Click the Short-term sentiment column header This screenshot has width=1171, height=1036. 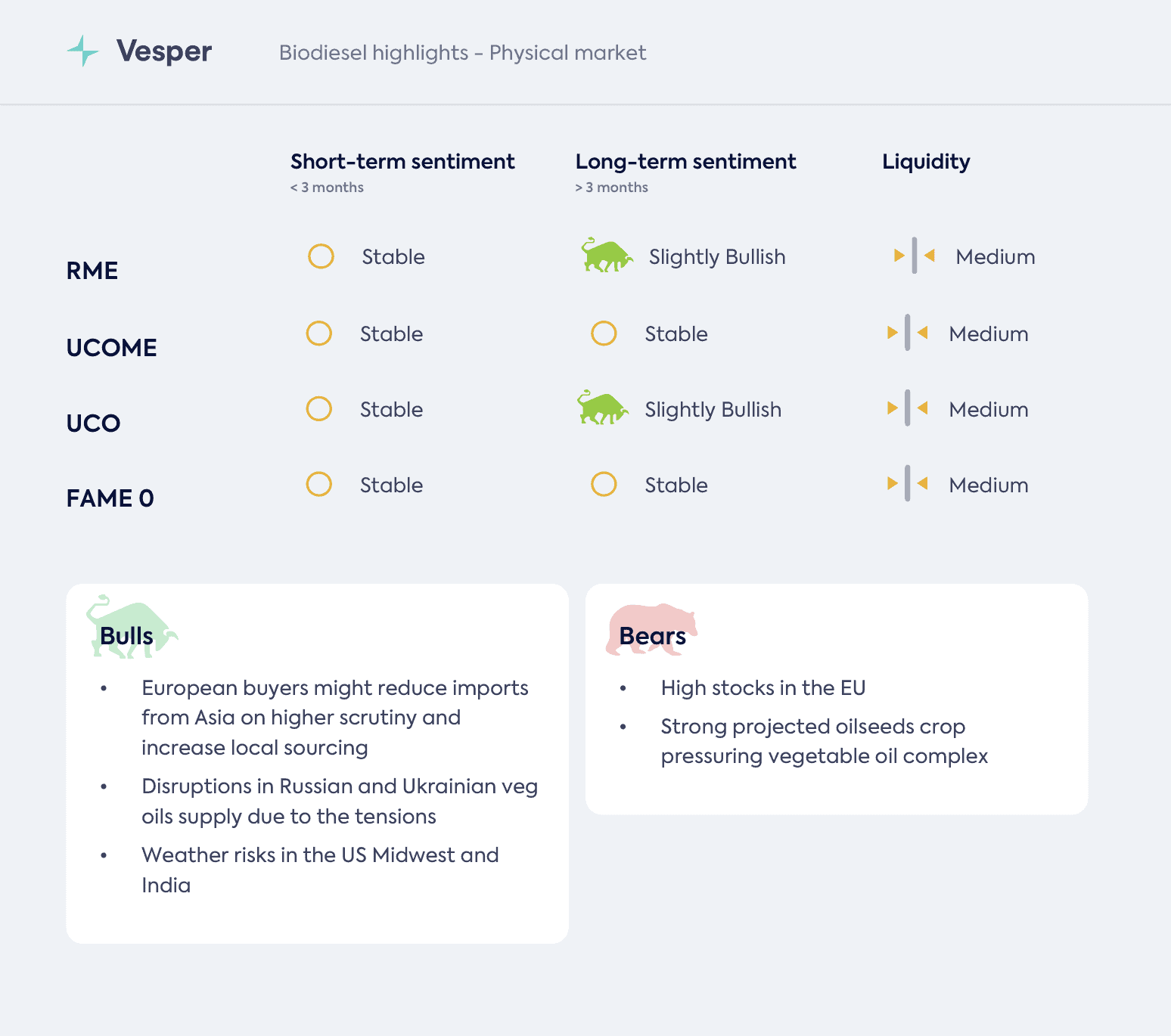(x=402, y=161)
